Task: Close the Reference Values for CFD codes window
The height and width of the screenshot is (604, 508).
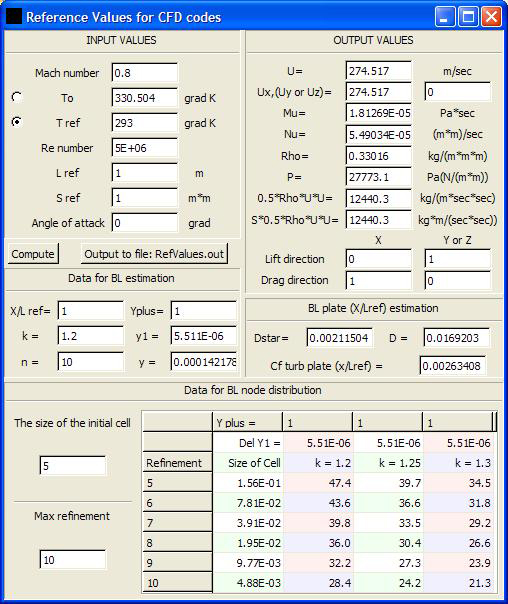Action: click(x=492, y=17)
